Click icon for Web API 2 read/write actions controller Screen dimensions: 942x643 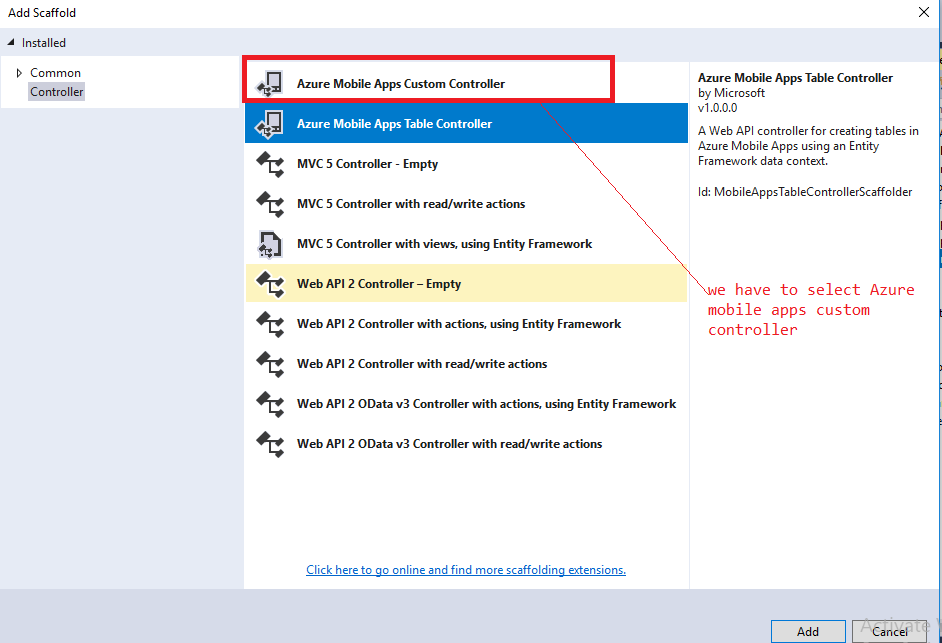coord(270,364)
